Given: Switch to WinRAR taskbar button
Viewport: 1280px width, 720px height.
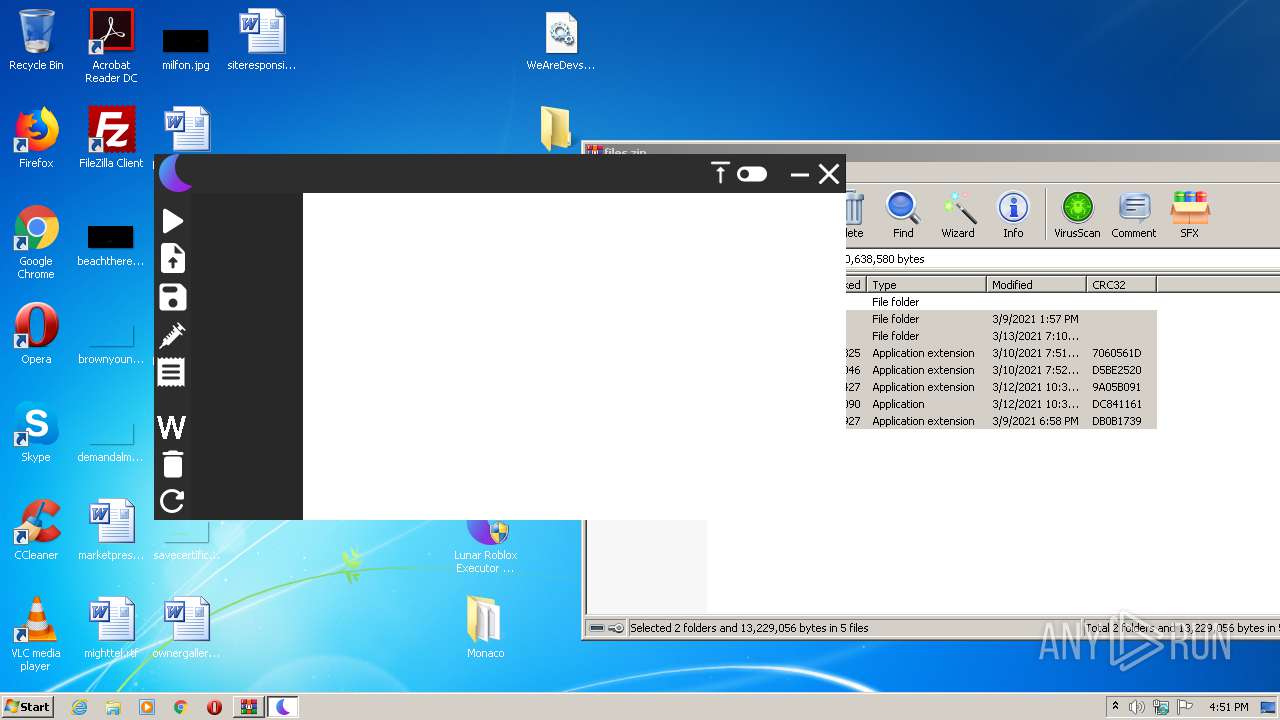Looking at the screenshot, I should pyautogui.click(x=248, y=707).
